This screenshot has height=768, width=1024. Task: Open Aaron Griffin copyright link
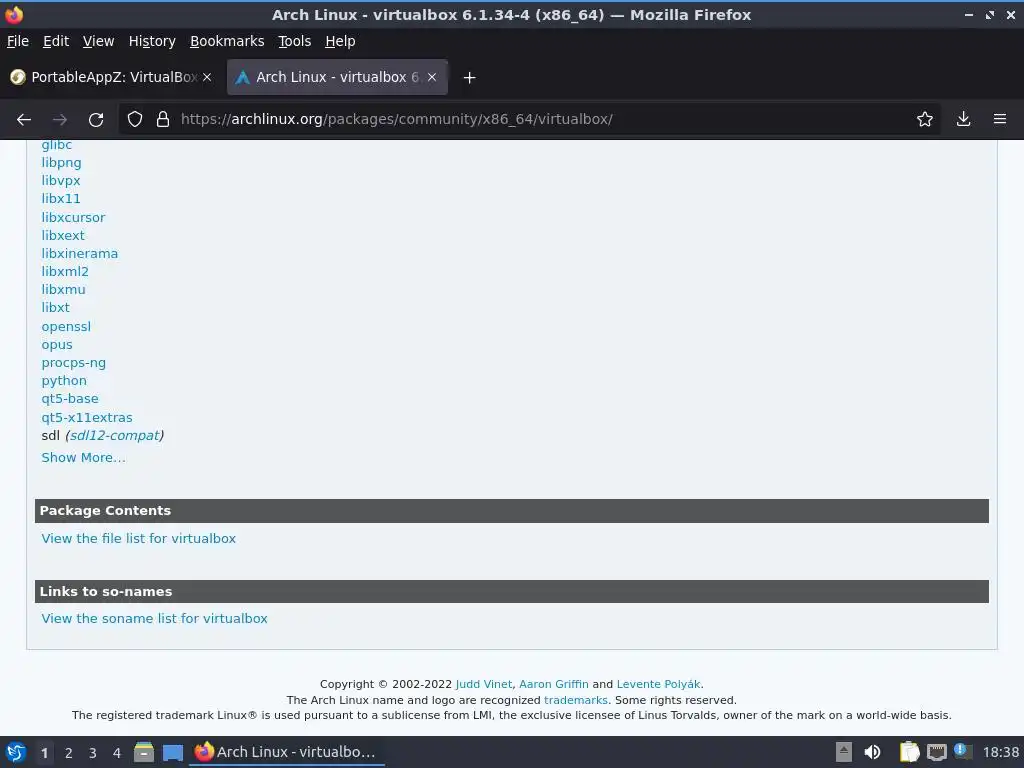[x=554, y=684]
